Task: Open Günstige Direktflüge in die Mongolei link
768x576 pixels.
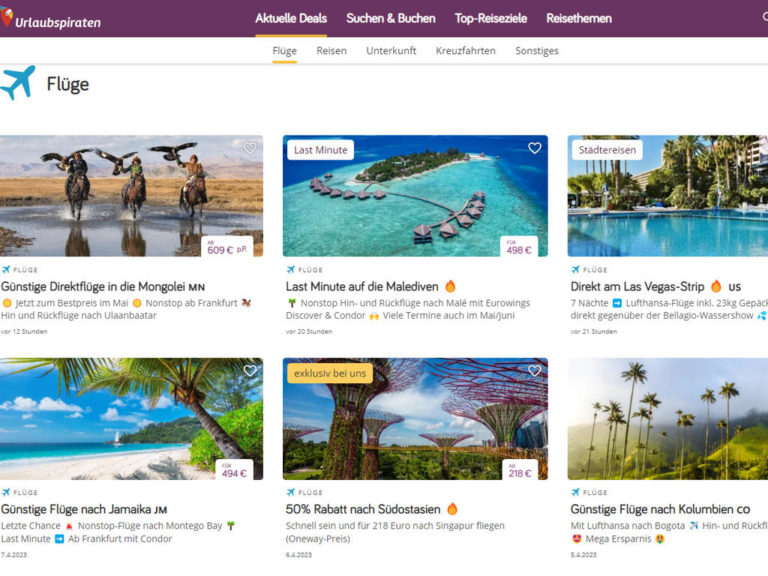Action: 103,287
